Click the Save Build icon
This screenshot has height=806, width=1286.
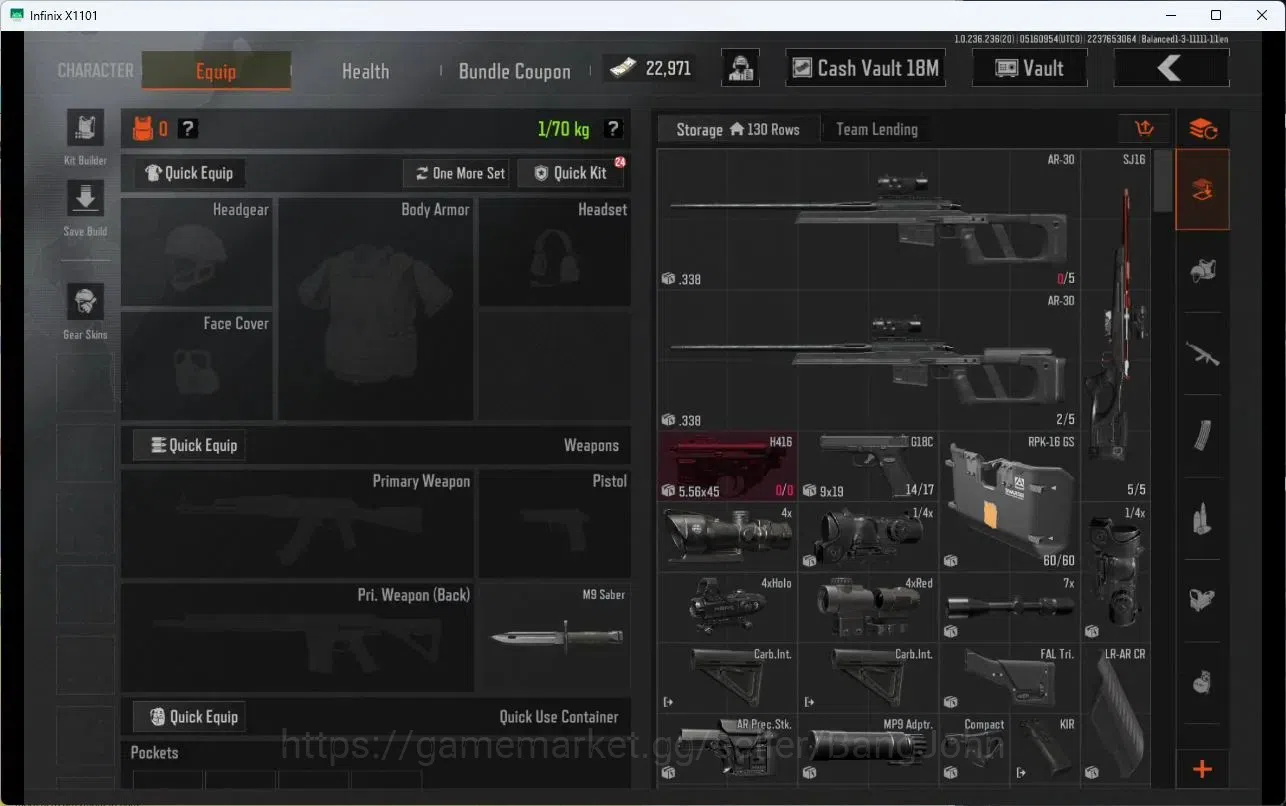tap(85, 199)
